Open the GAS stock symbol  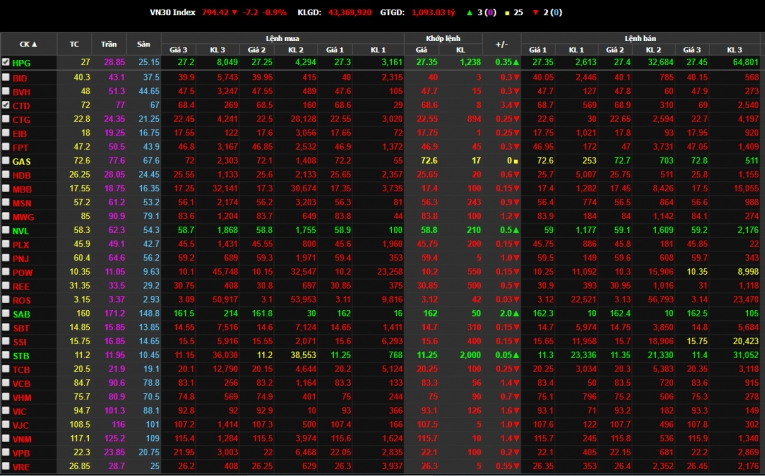[x=21, y=161]
